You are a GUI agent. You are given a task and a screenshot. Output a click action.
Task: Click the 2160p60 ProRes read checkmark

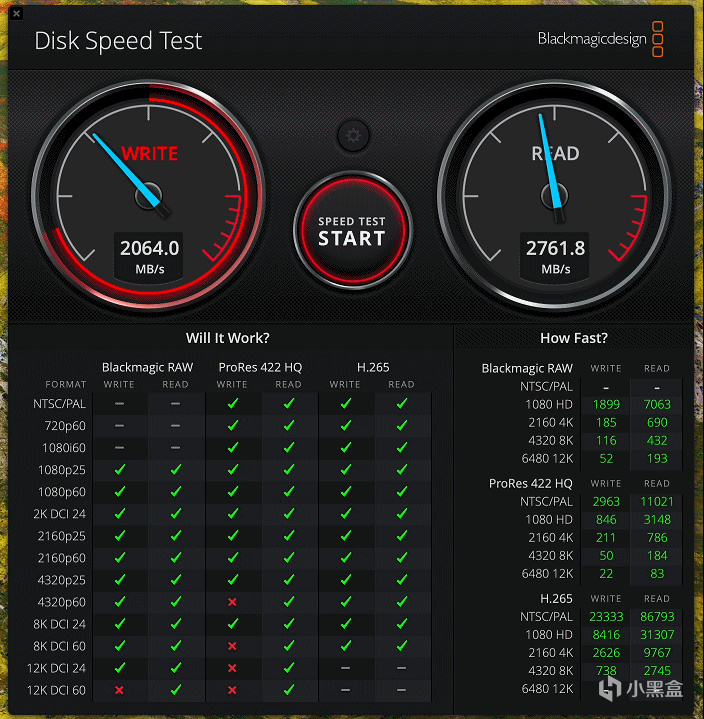point(289,557)
